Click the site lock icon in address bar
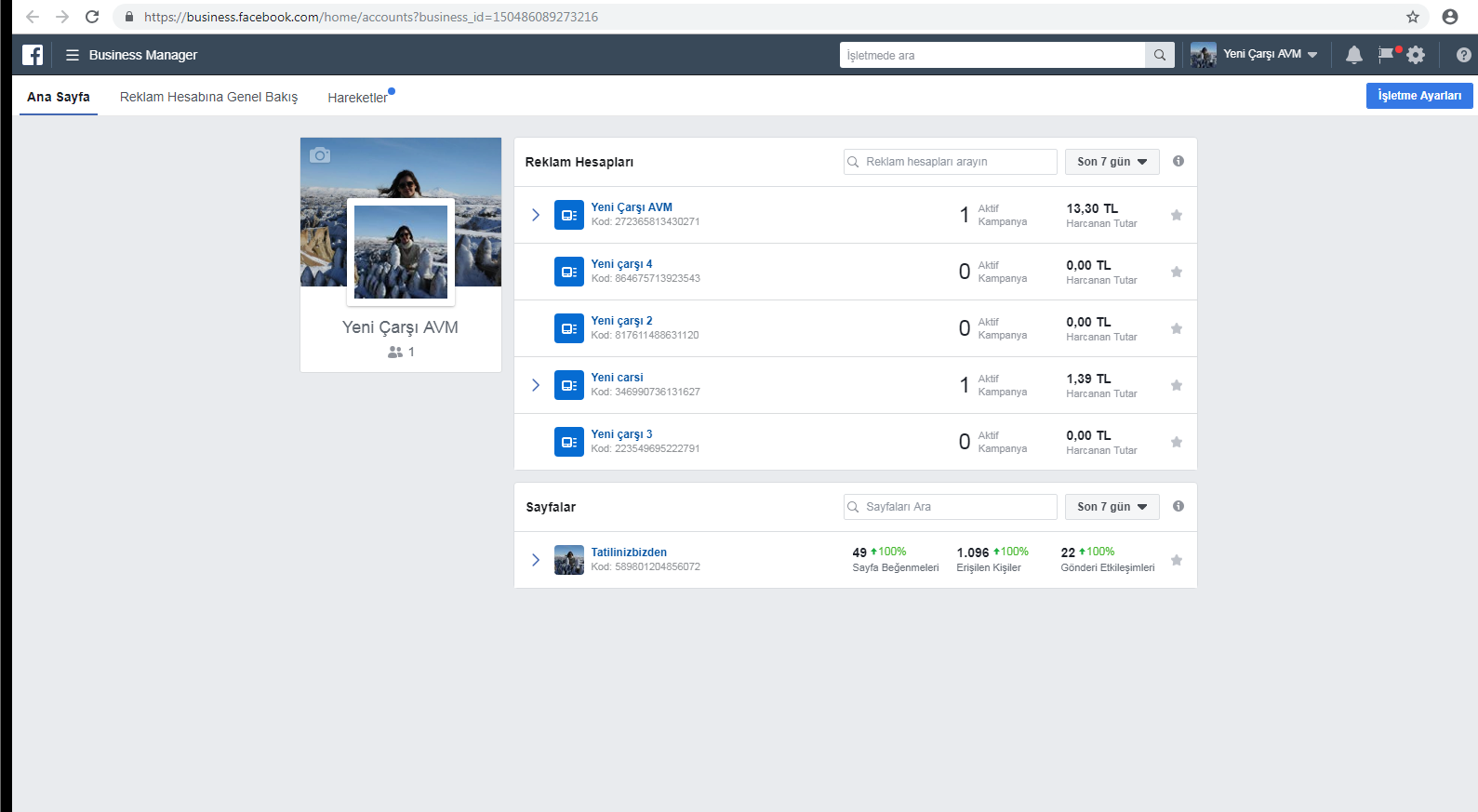1478x812 pixels. (x=128, y=17)
